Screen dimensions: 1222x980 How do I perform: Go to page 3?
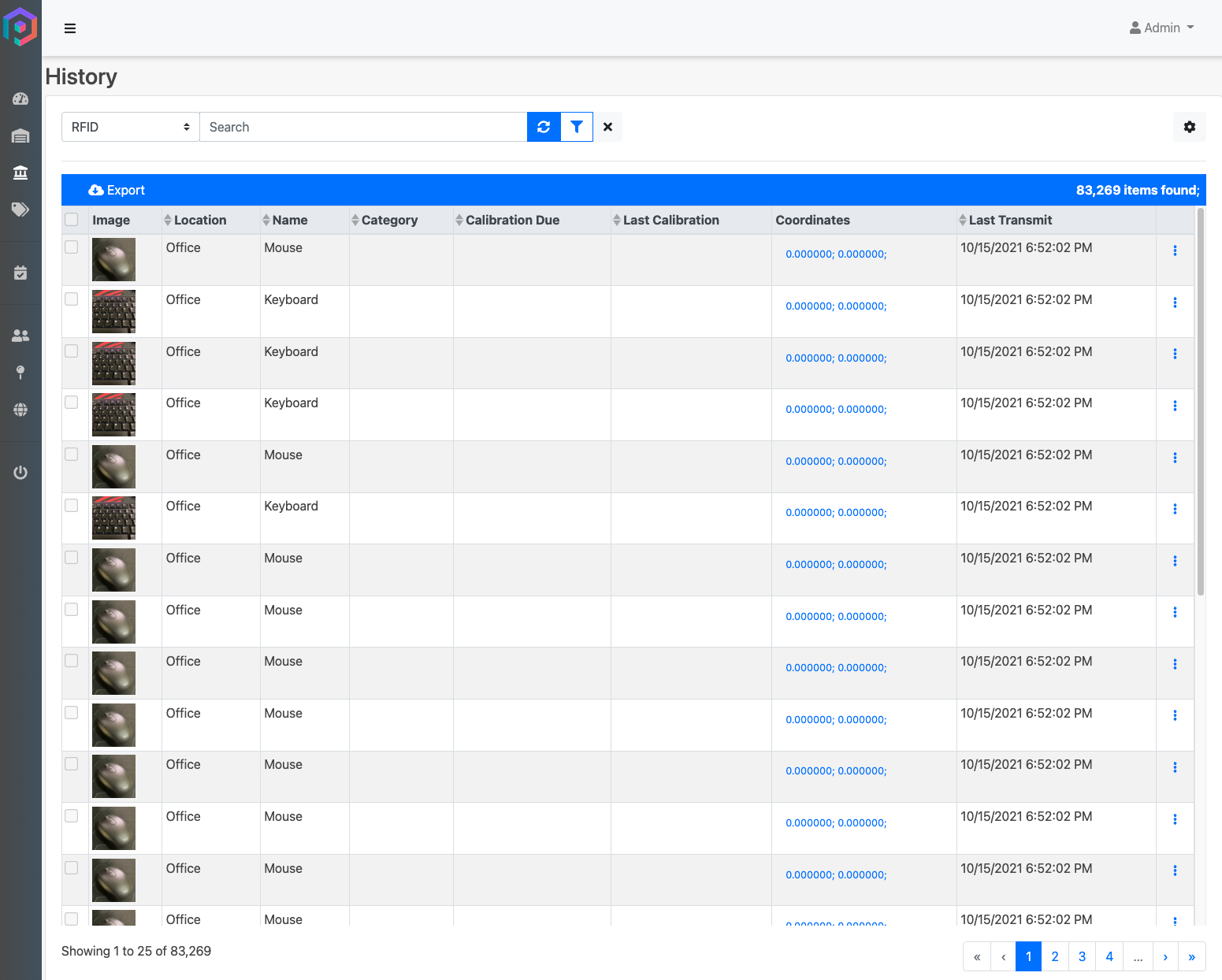click(x=1082, y=956)
